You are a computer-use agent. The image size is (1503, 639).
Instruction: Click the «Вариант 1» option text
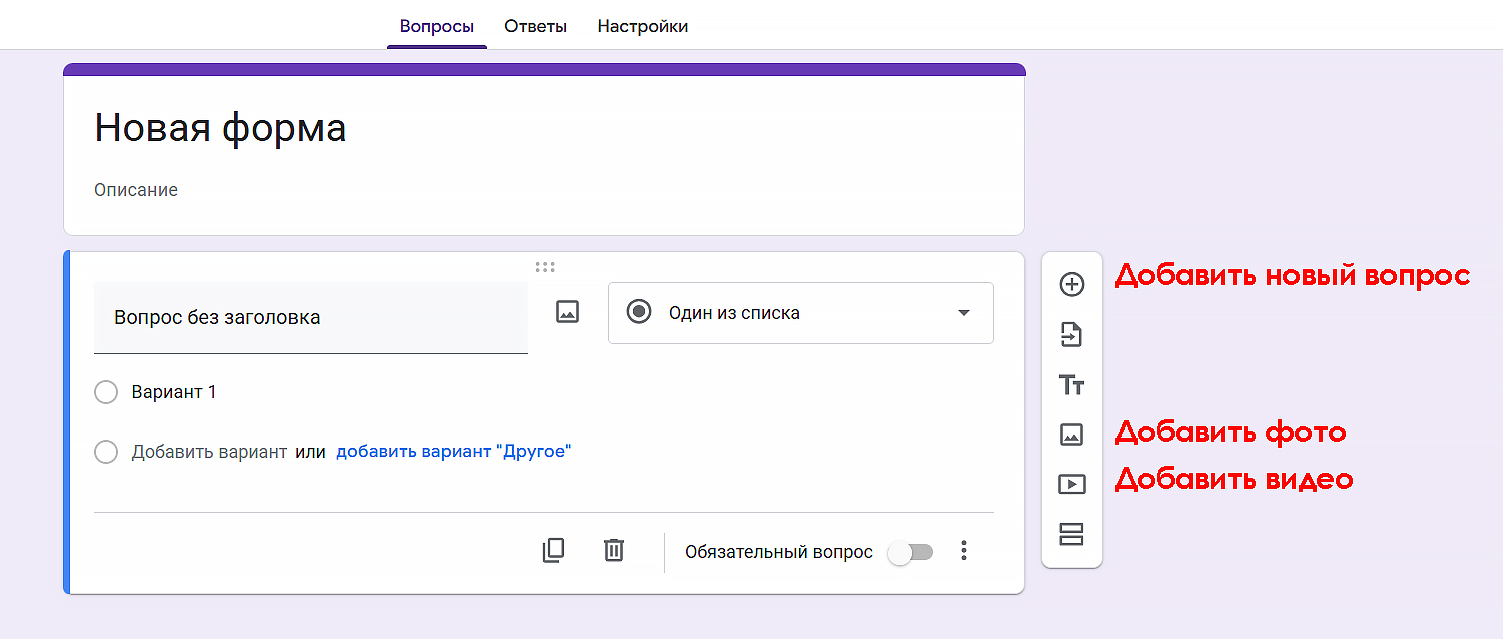174,392
